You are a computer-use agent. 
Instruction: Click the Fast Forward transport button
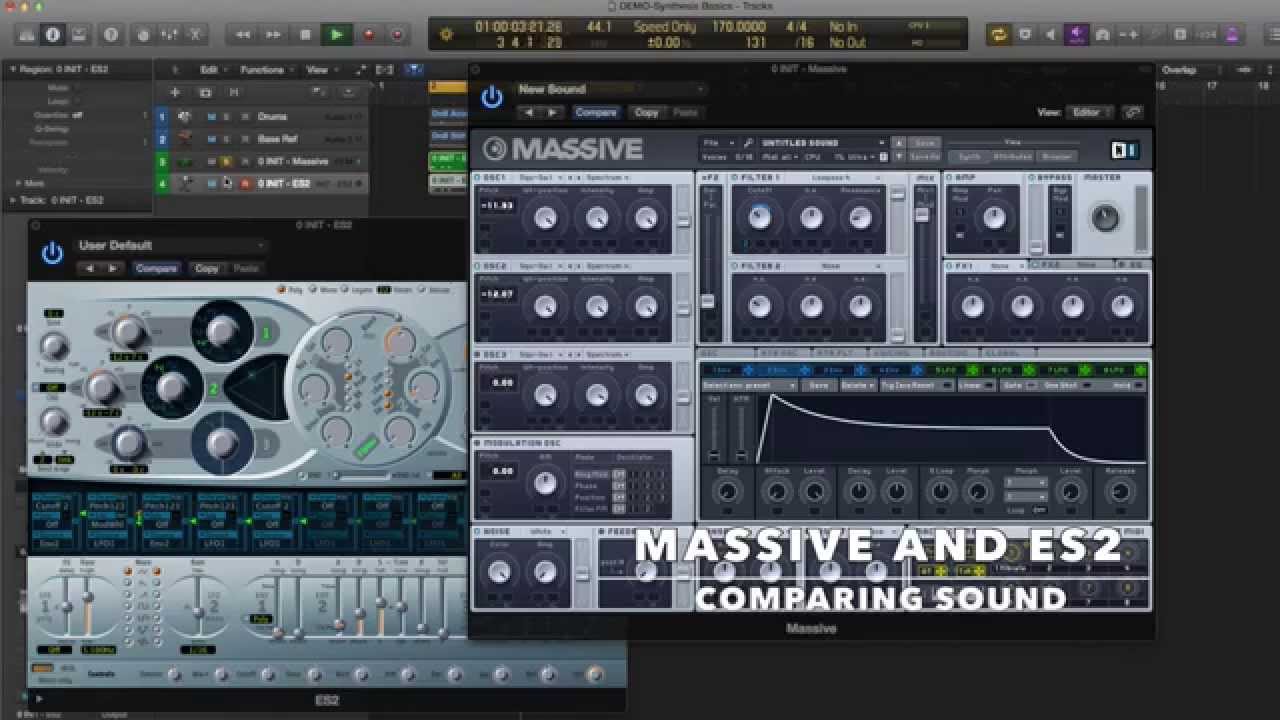click(x=273, y=34)
